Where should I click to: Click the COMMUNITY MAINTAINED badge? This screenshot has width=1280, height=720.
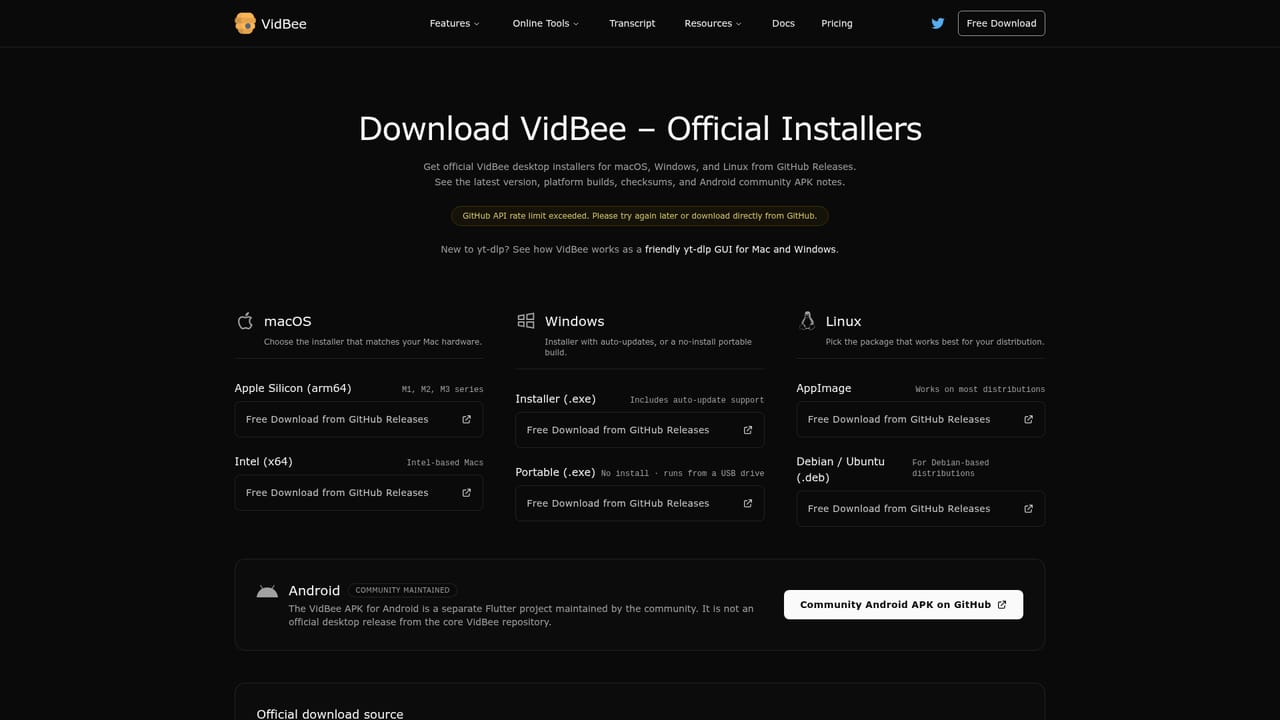(403, 590)
